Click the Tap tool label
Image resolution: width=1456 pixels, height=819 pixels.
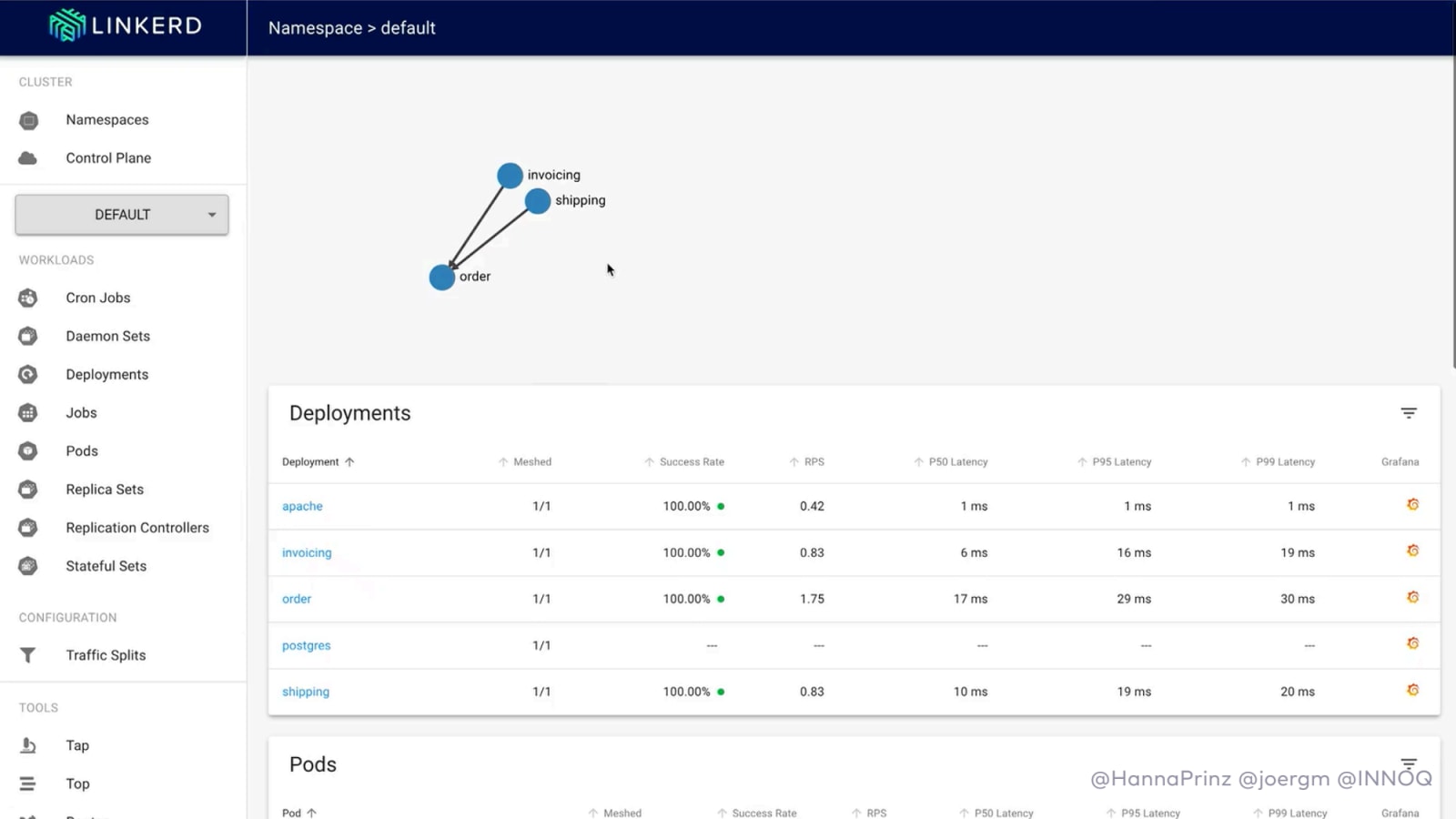coord(77,745)
